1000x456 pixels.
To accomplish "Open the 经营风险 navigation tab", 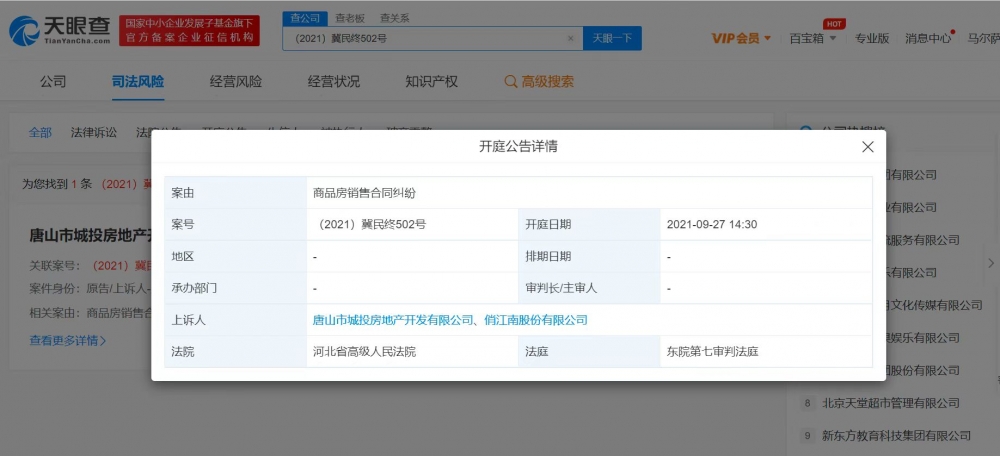I will 236,82.
